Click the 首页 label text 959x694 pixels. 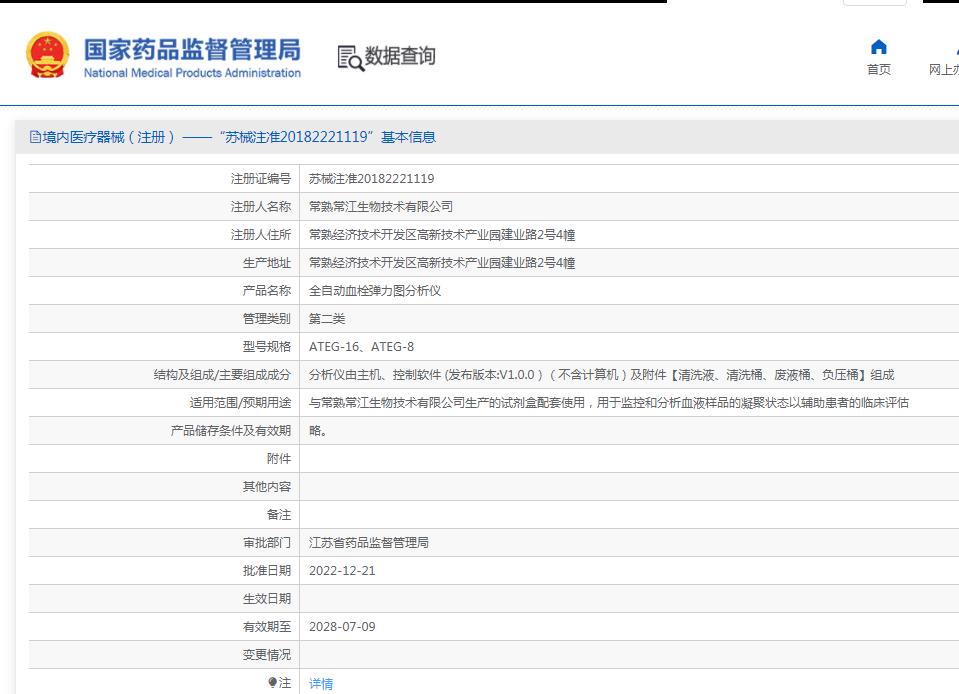[x=879, y=70]
